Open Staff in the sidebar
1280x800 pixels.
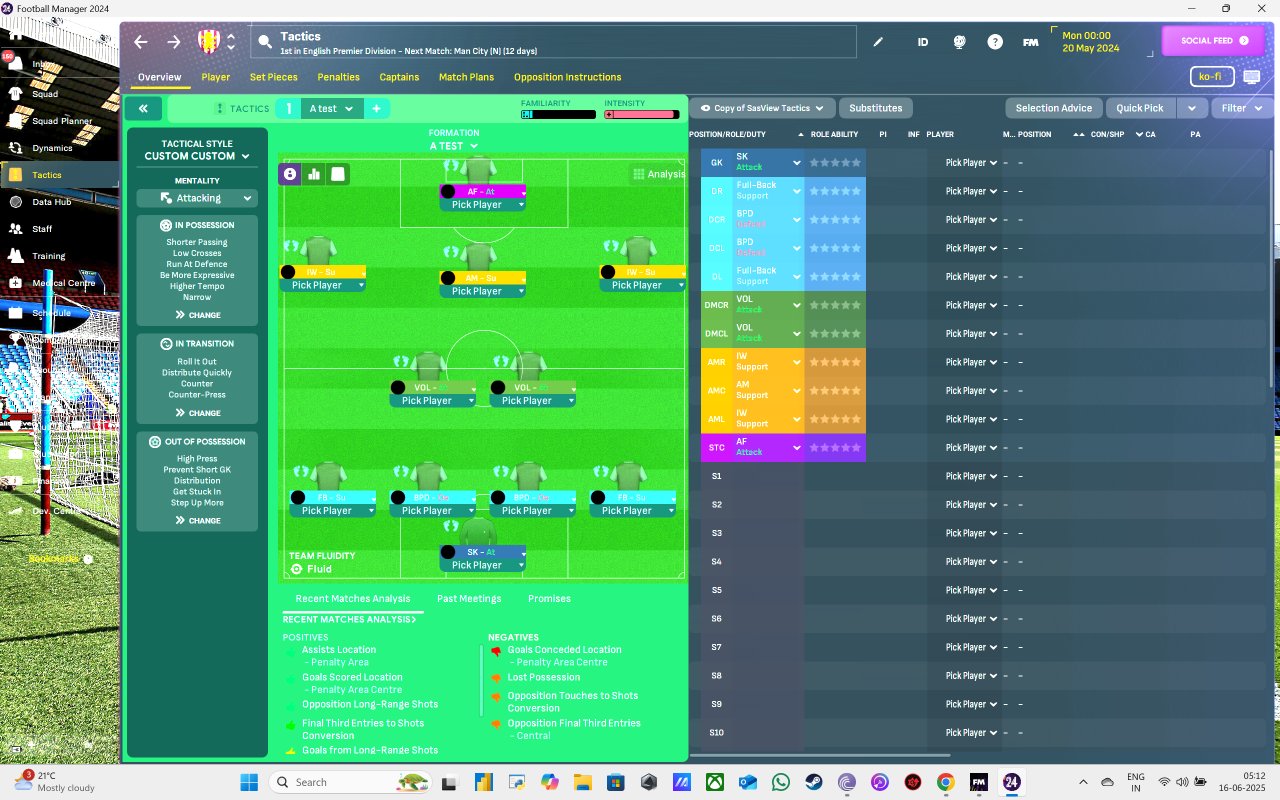point(42,229)
